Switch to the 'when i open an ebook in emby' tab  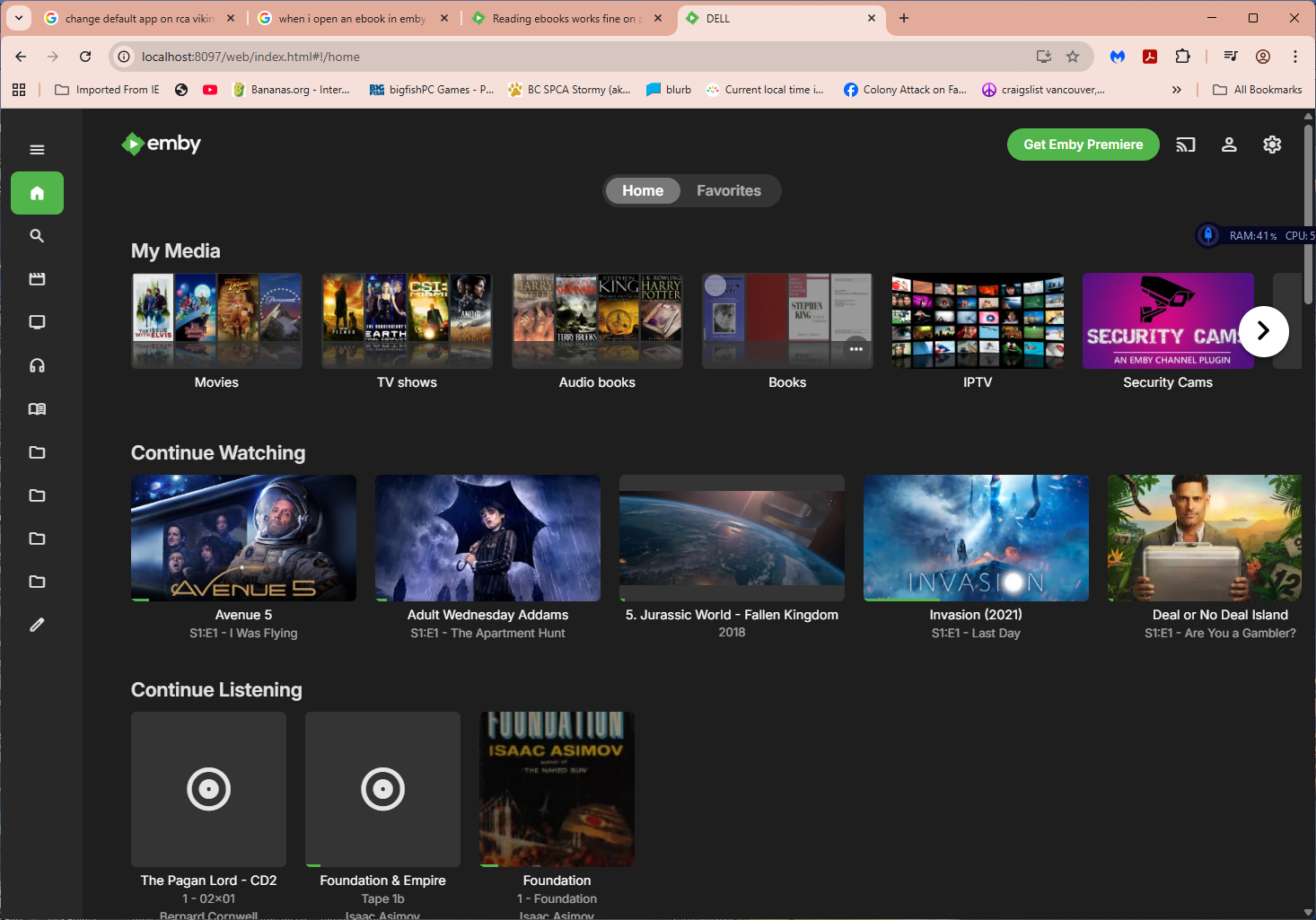coord(353,18)
